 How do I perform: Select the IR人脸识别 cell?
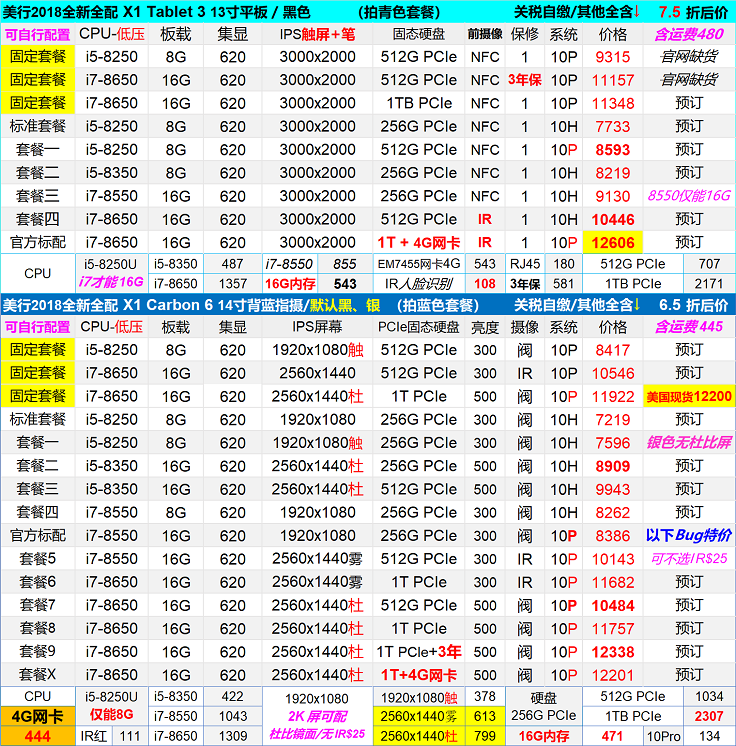pyautogui.click(x=419, y=284)
